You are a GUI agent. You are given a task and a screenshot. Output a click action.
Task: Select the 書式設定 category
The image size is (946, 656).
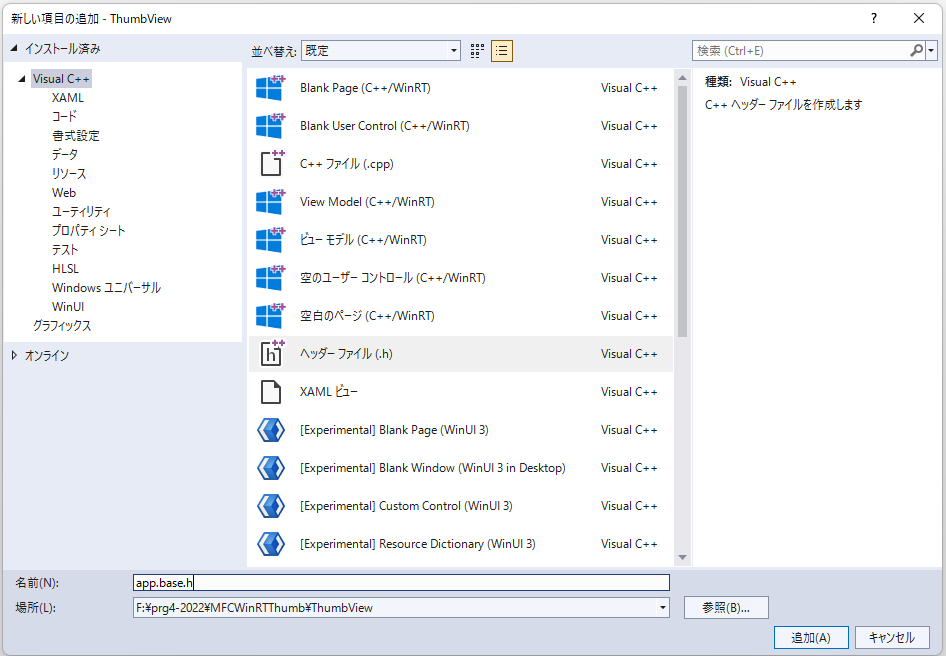[x=75, y=136]
